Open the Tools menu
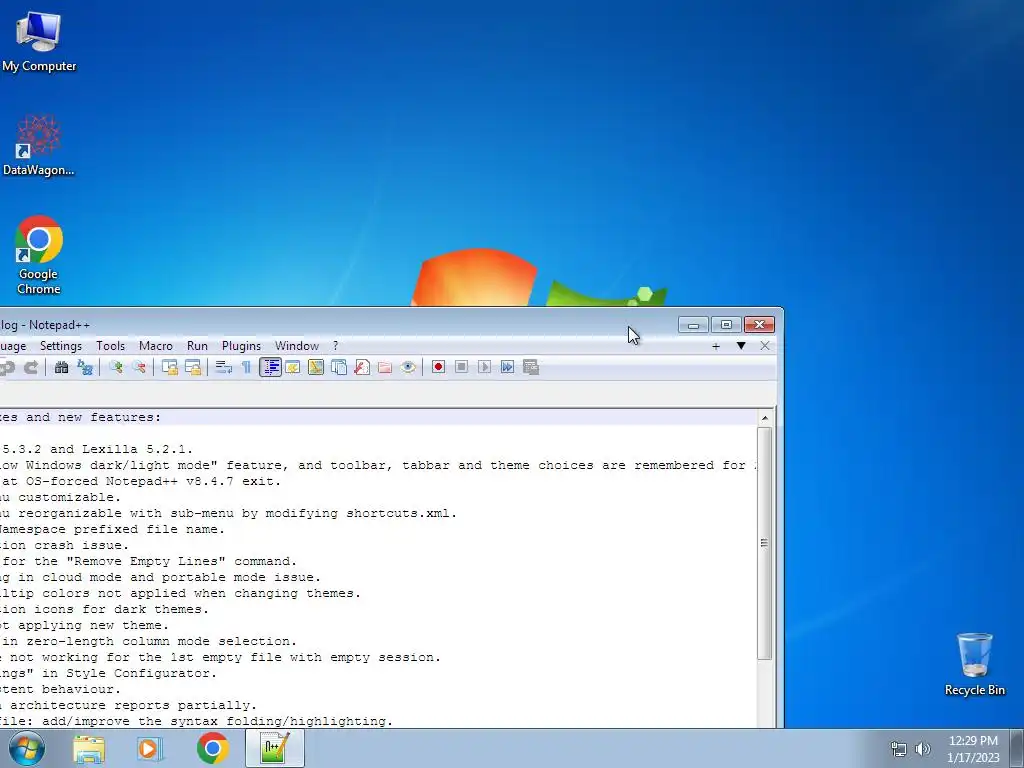The image size is (1024, 768). (110, 346)
